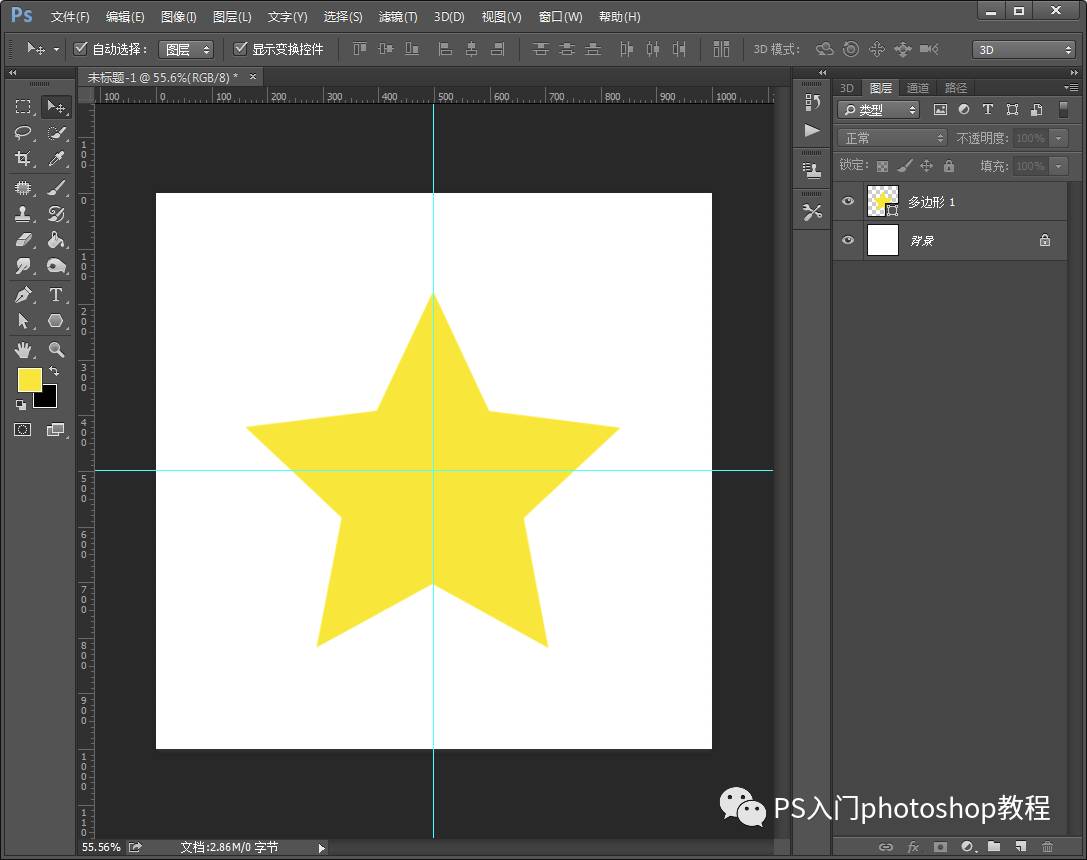1087x860 pixels.
Task: Create a new layer
Action: pos(1020,847)
